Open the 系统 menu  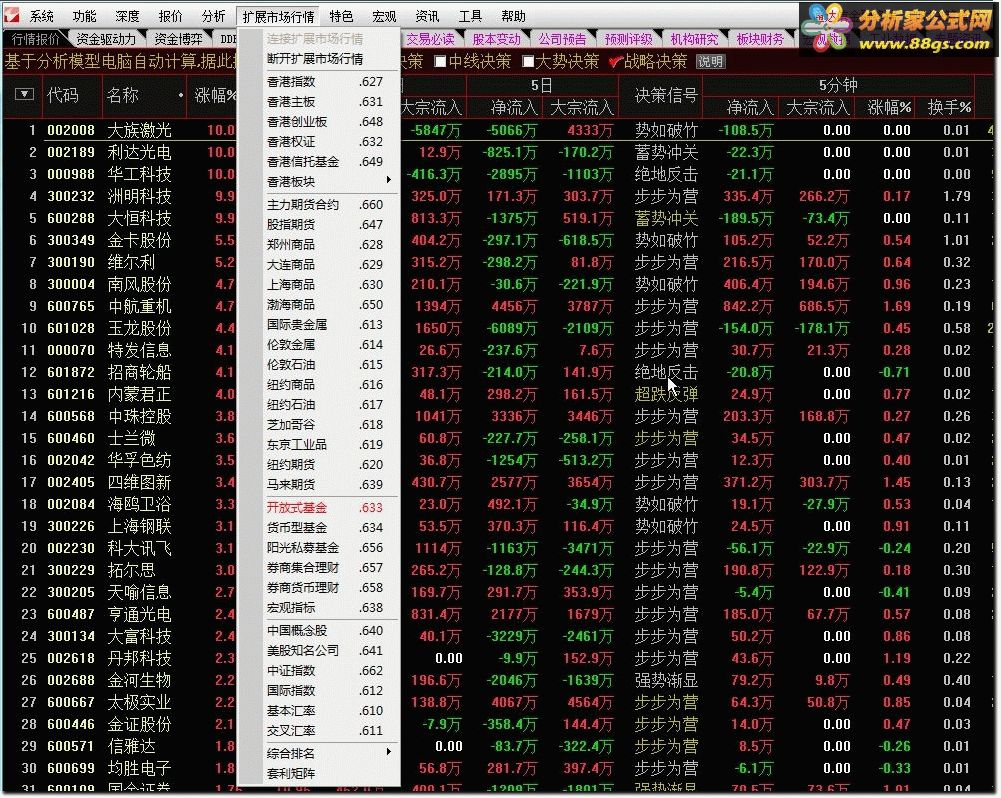[x=42, y=16]
